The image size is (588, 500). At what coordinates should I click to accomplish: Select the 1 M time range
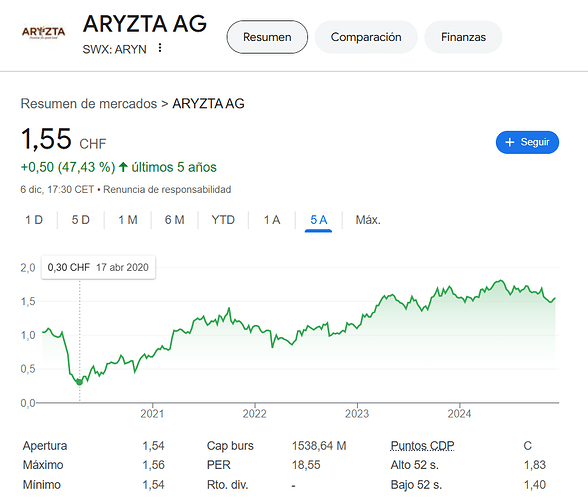(x=128, y=220)
